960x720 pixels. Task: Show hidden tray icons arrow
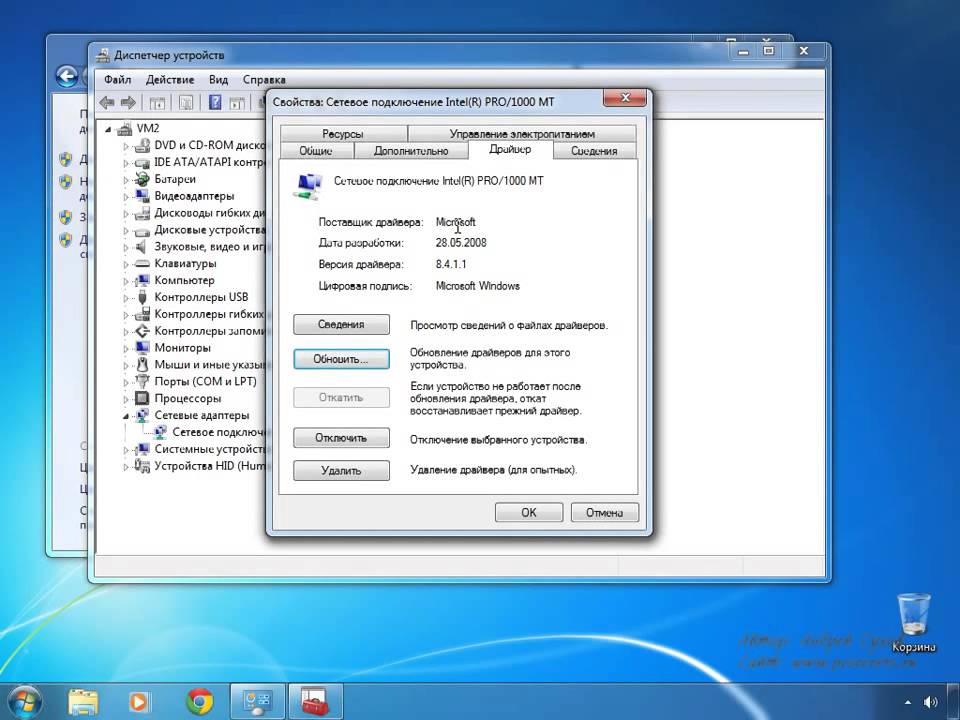click(907, 703)
